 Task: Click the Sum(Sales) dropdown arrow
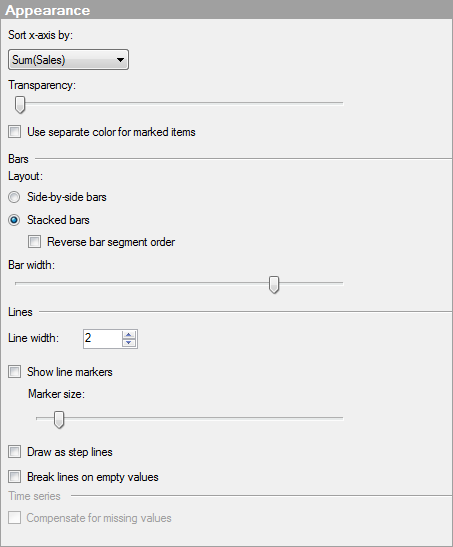120,60
